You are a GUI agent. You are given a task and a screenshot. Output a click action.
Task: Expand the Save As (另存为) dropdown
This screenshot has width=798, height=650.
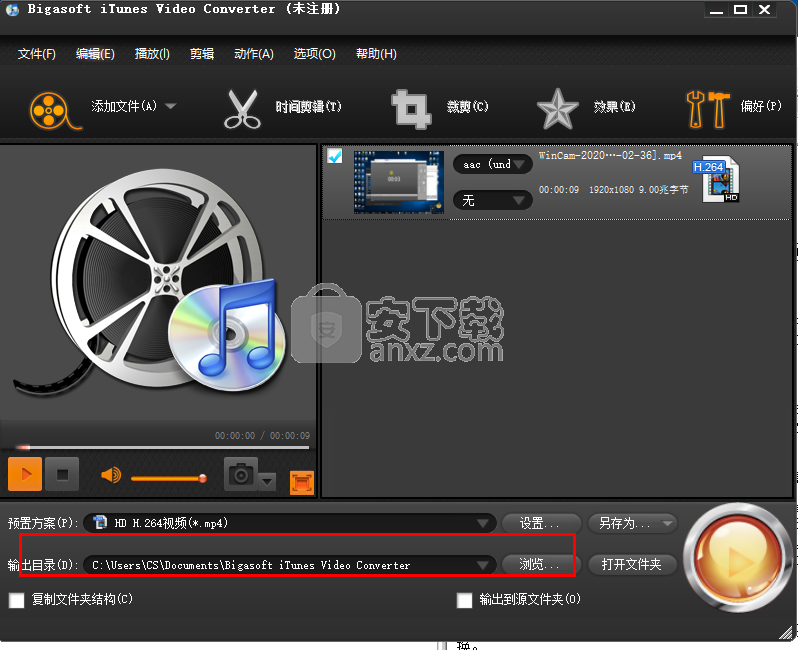tap(666, 523)
